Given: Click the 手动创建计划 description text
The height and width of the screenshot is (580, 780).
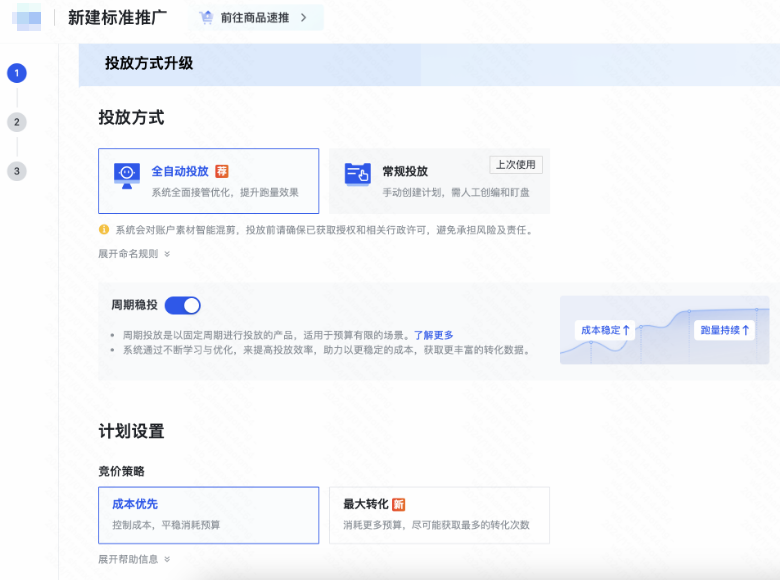Looking at the screenshot, I should pyautogui.click(x=456, y=193).
